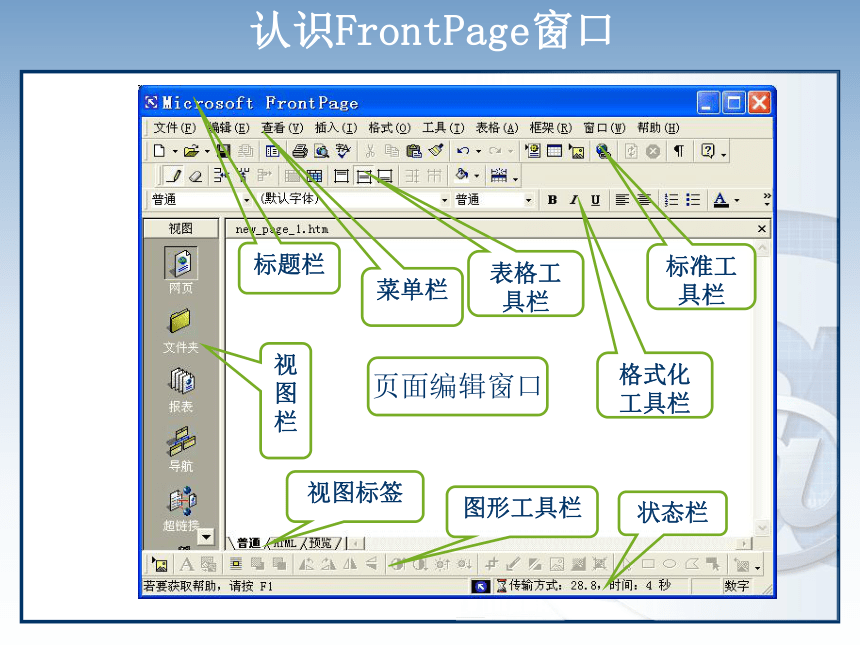The image size is (860, 645).
Task: Open the Fill Color dropdown arrow
Action: coord(477,176)
